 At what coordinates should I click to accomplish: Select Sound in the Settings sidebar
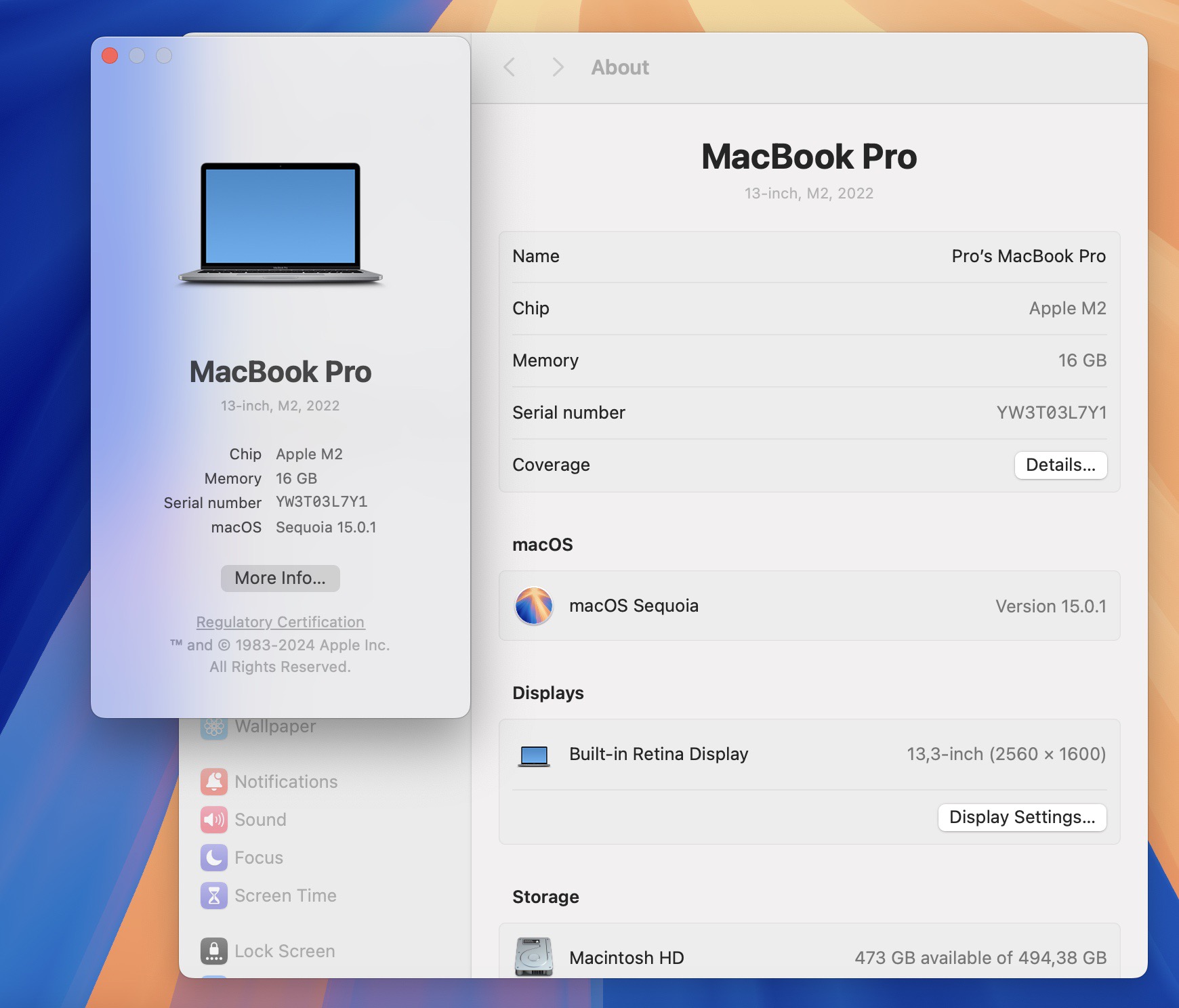click(x=260, y=820)
